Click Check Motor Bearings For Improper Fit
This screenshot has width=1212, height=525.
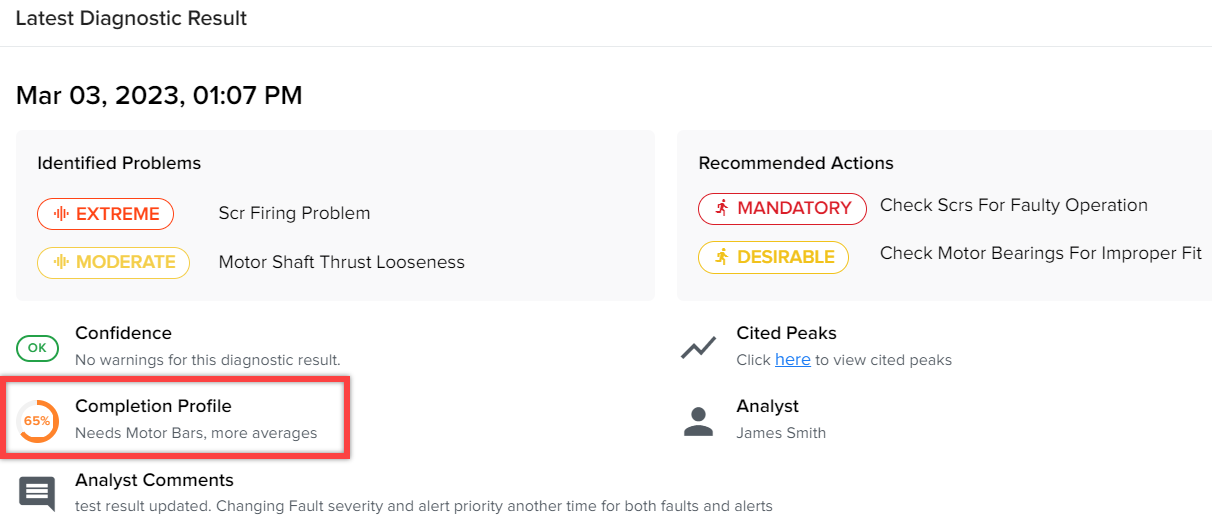[x=1041, y=253]
